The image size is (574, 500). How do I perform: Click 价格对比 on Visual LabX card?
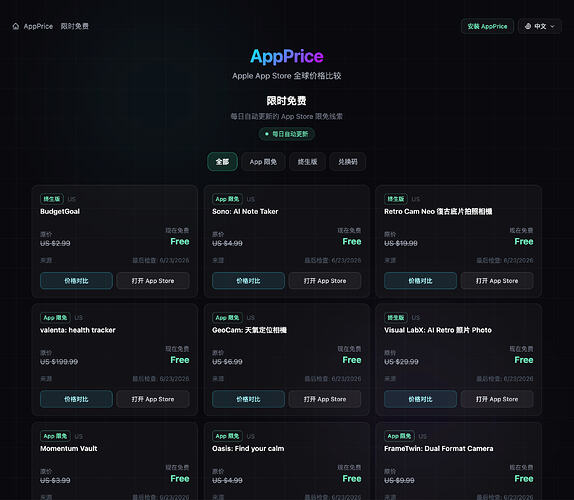tap(420, 399)
